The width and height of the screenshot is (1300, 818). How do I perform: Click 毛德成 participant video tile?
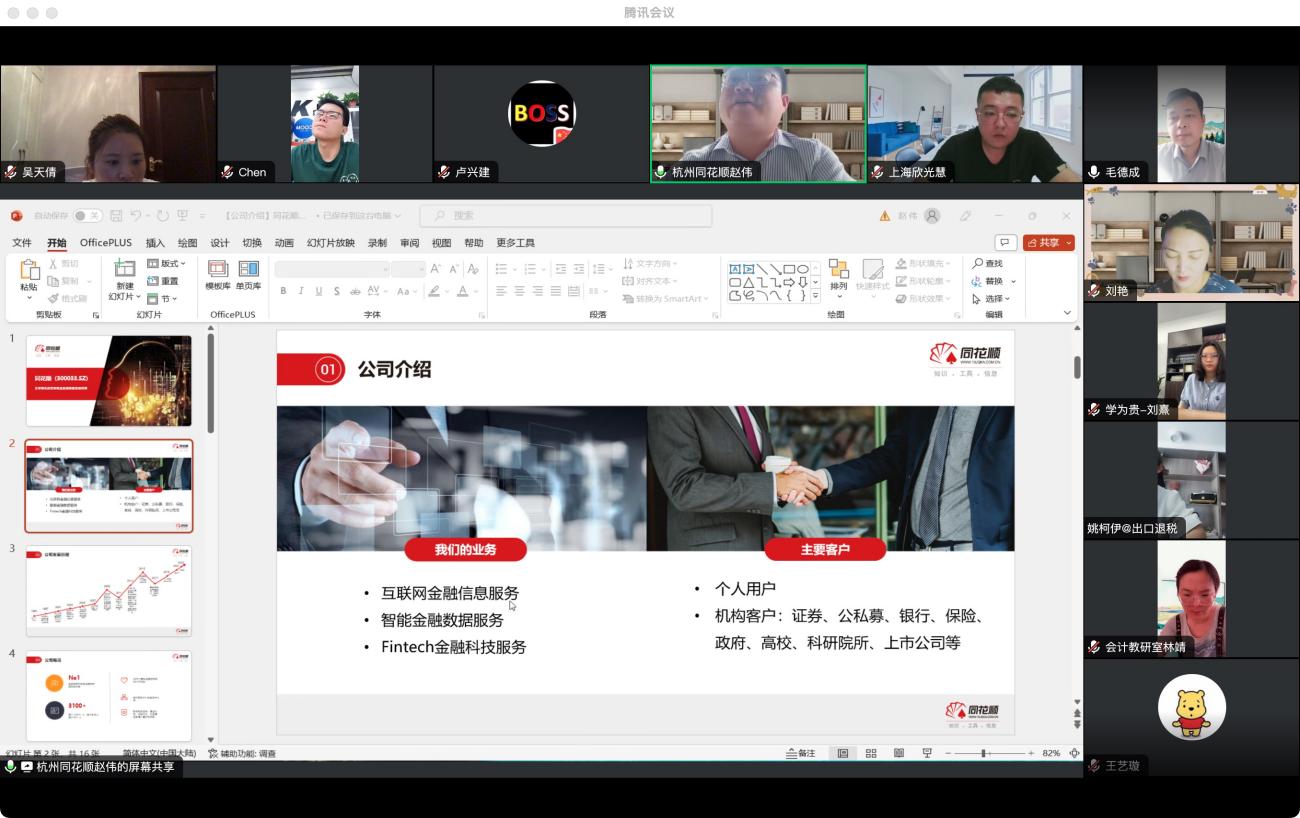coord(1191,123)
